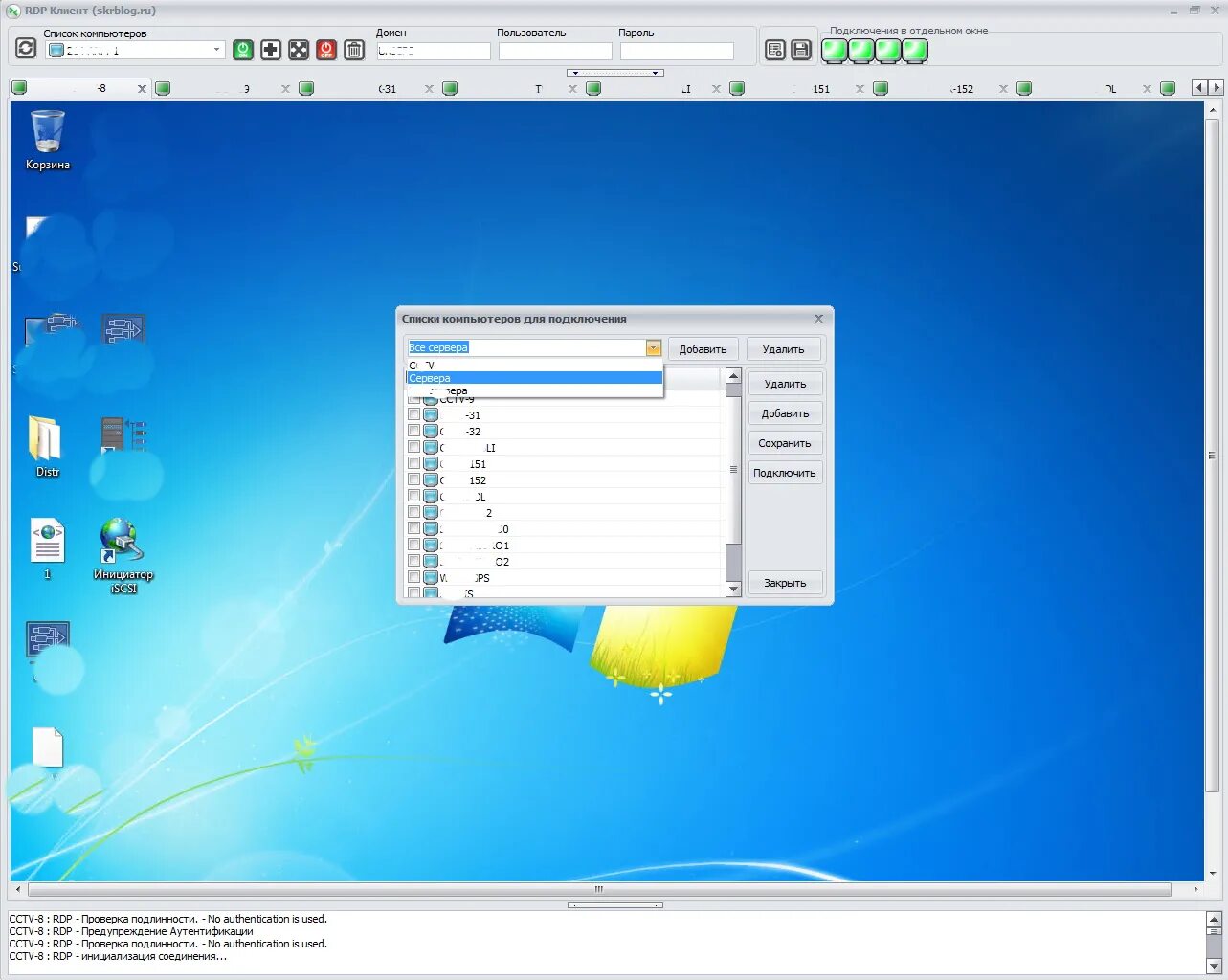Click the Домен input field
Image resolution: width=1228 pixels, height=980 pixels.
point(434,51)
